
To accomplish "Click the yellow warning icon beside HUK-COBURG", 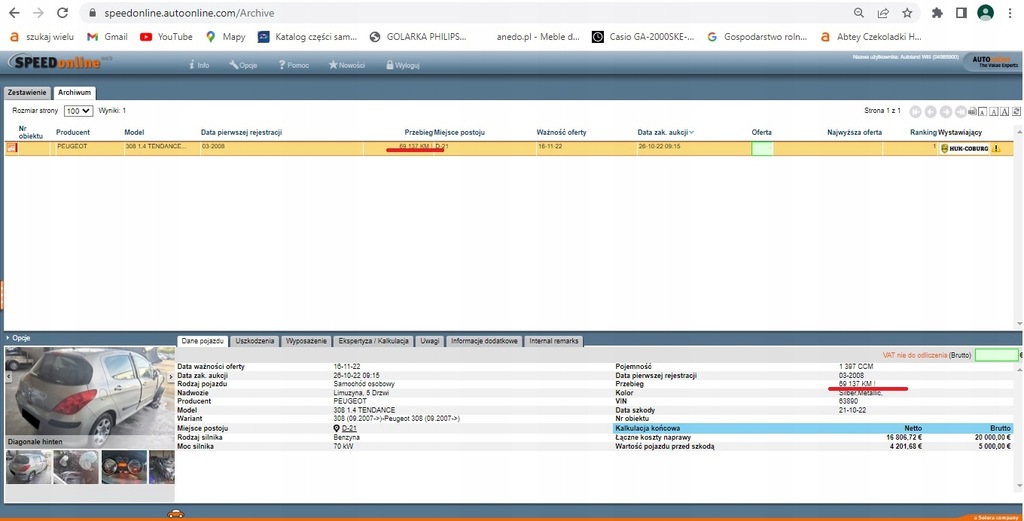I will click(995, 148).
